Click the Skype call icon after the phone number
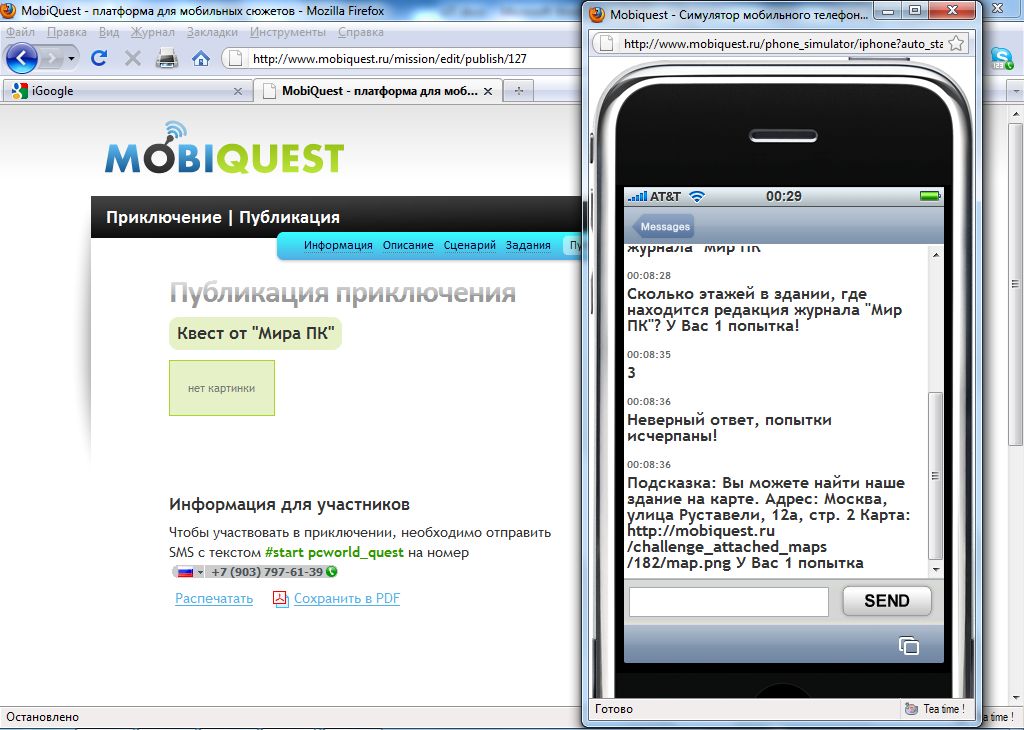Image resolution: width=1024 pixels, height=730 pixels. 331,572
